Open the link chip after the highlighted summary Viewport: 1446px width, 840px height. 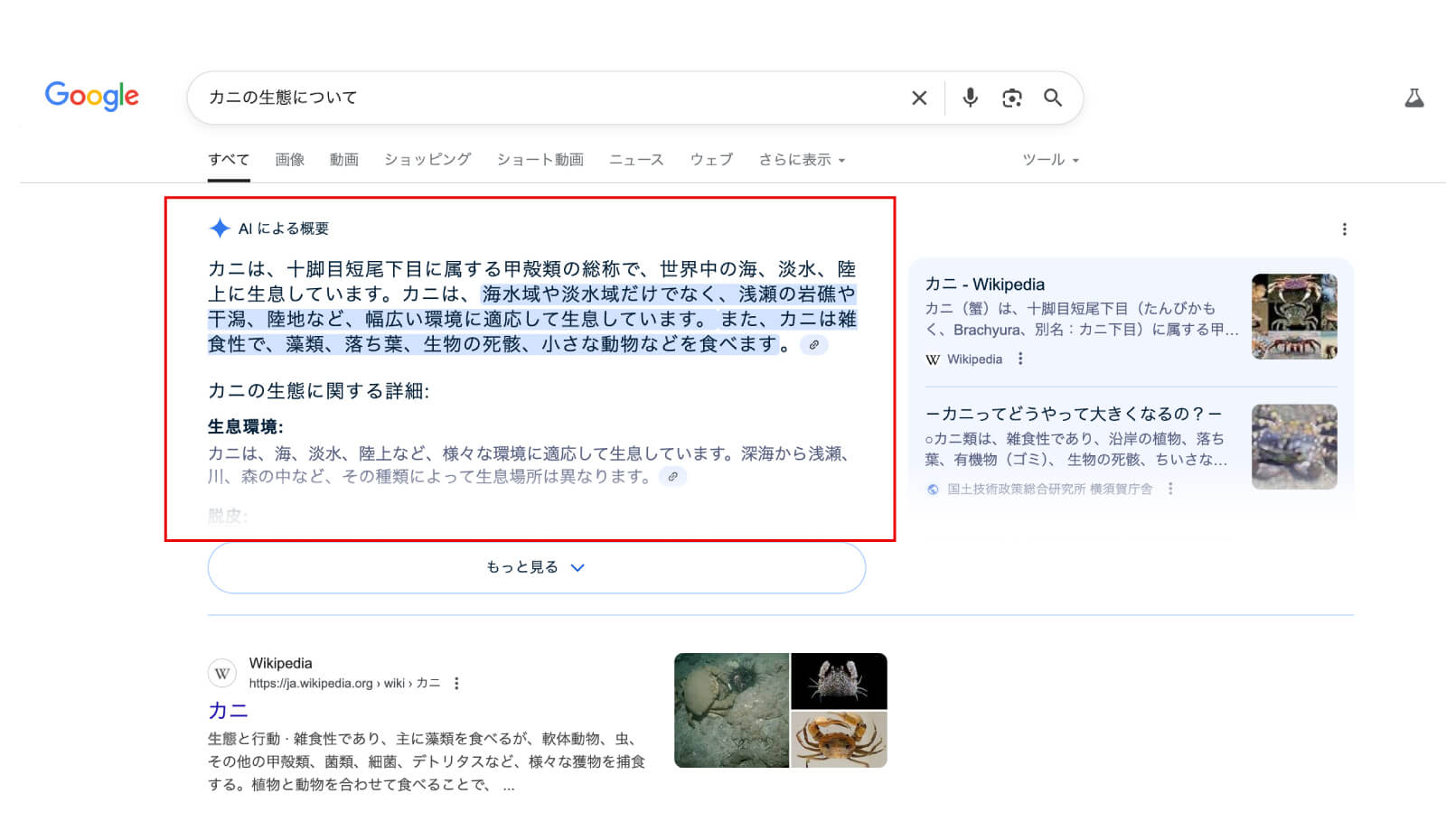[813, 345]
